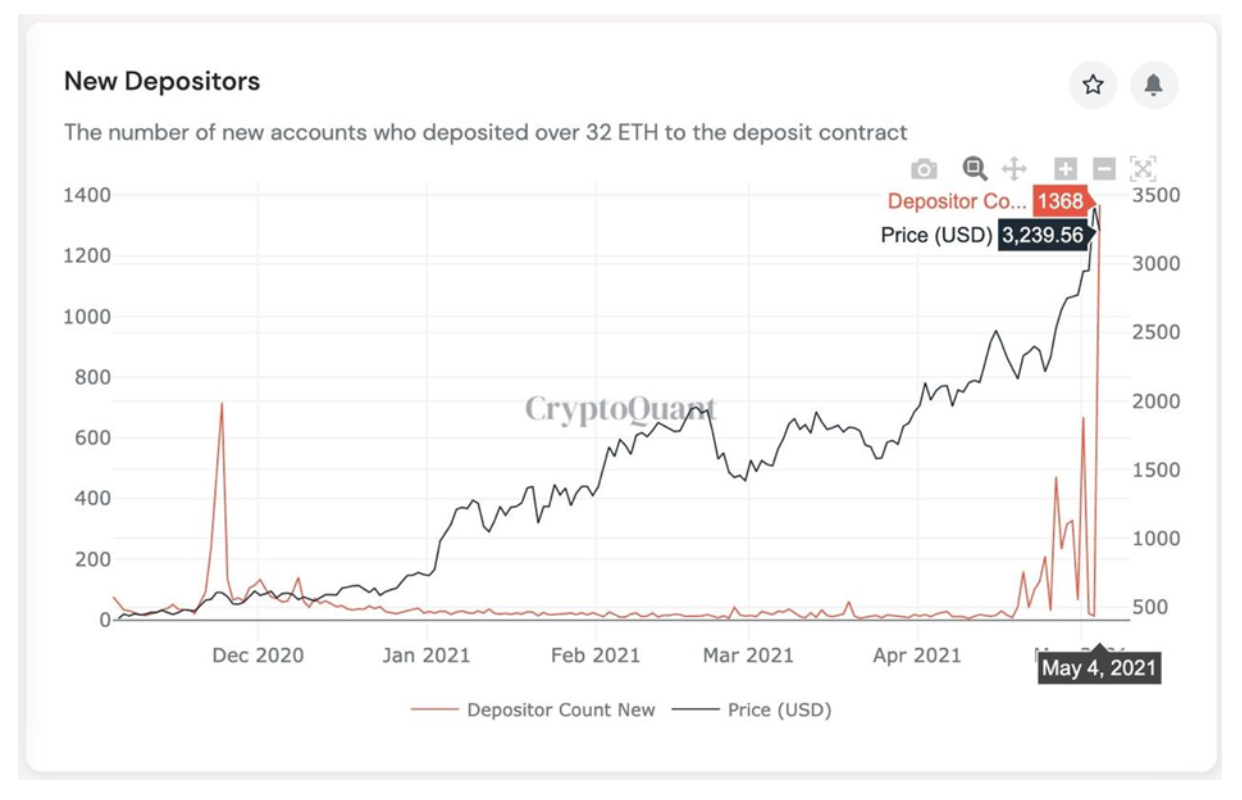Select the magnifier zoom tool
The height and width of the screenshot is (800, 1242).
point(975,168)
